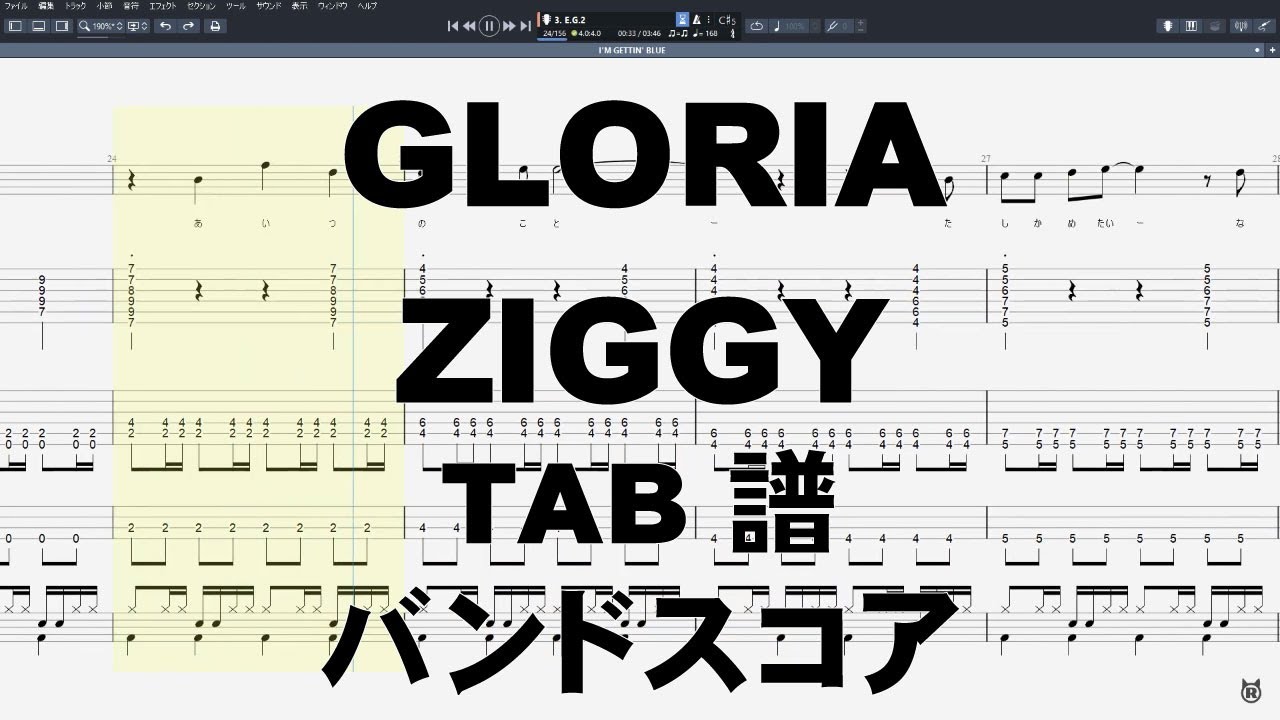The width and height of the screenshot is (1280, 720).
Task: Click the 3. E.G.2 current track name
Action: (571, 19)
